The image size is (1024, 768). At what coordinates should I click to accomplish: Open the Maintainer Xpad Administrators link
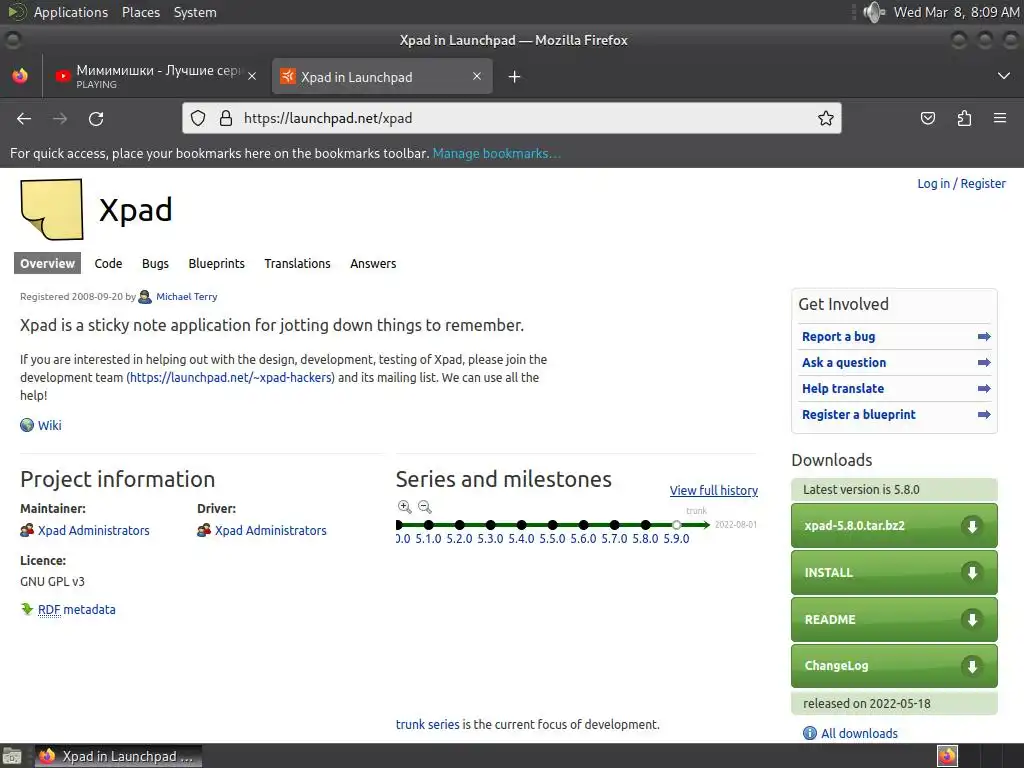pyautogui.click(x=93, y=530)
